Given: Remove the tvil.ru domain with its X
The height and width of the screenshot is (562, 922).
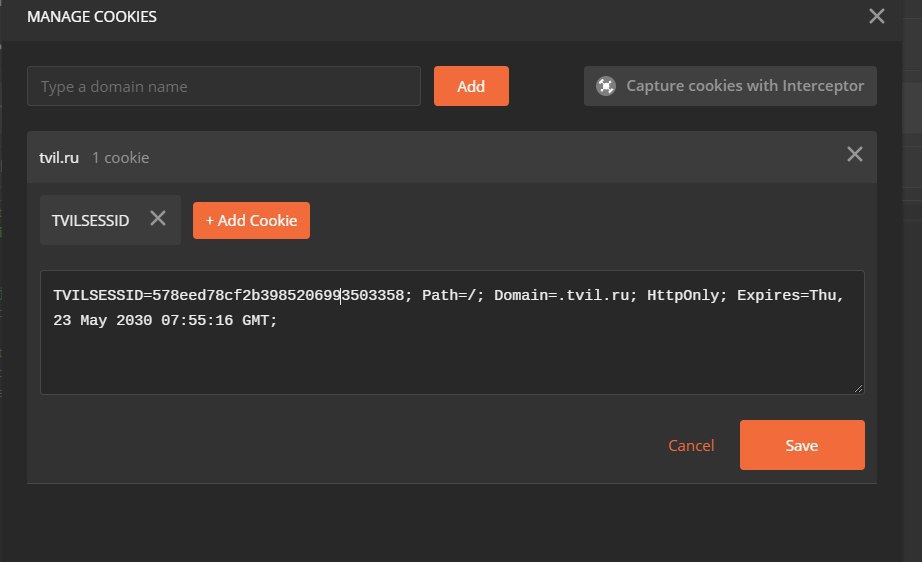Looking at the screenshot, I should (x=854, y=155).
